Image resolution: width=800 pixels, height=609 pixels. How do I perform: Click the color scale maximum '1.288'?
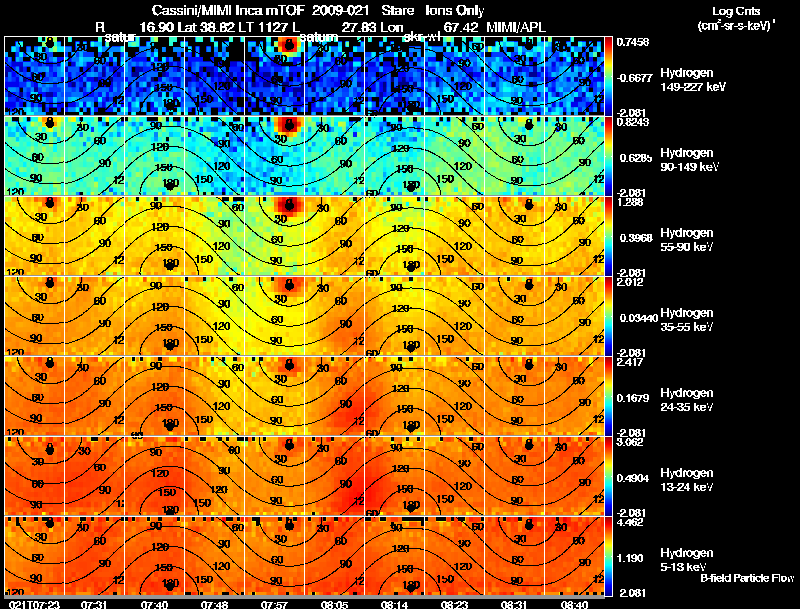[630, 202]
